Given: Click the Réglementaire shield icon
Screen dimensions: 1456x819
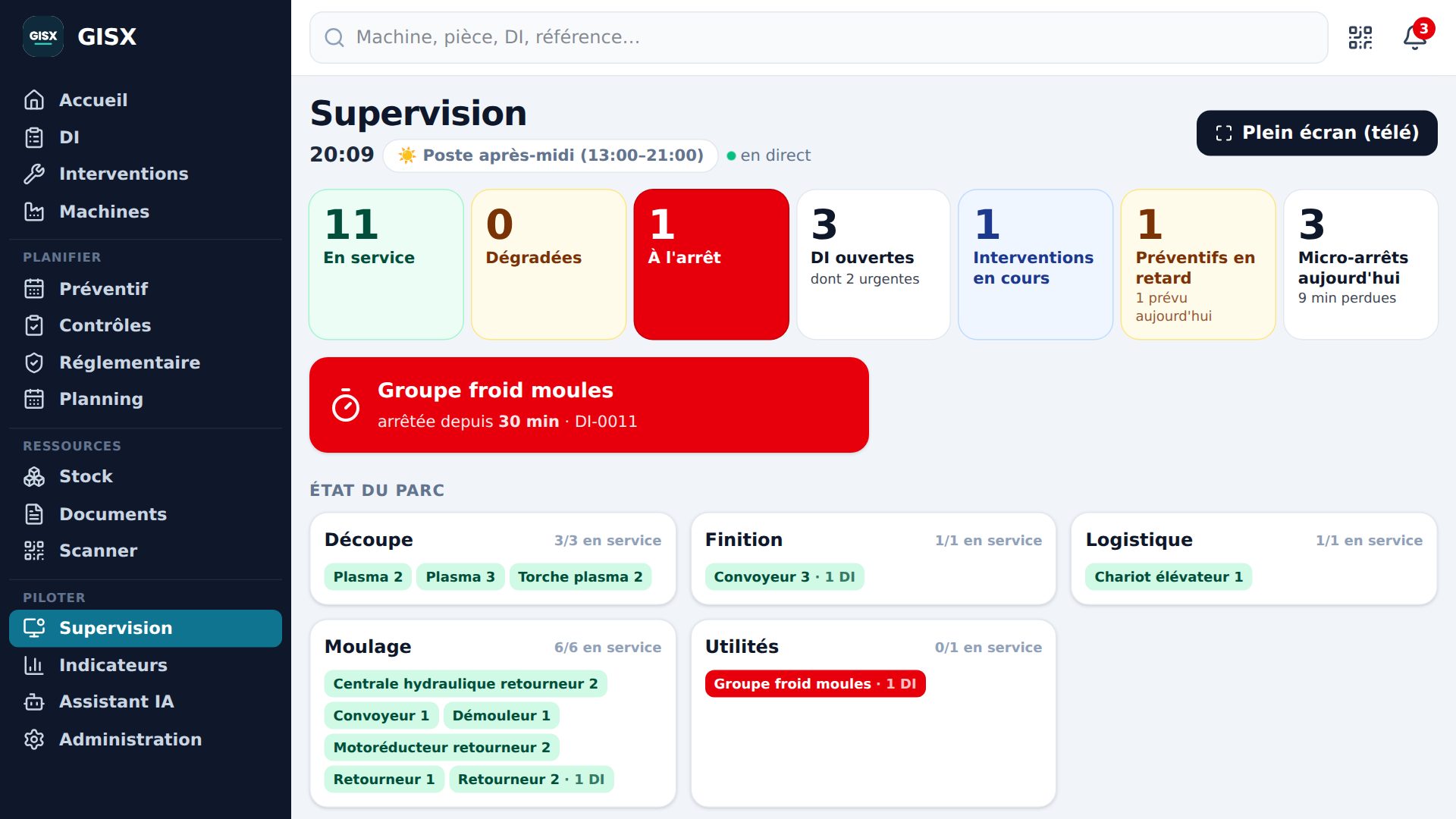Looking at the screenshot, I should coord(34,362).
